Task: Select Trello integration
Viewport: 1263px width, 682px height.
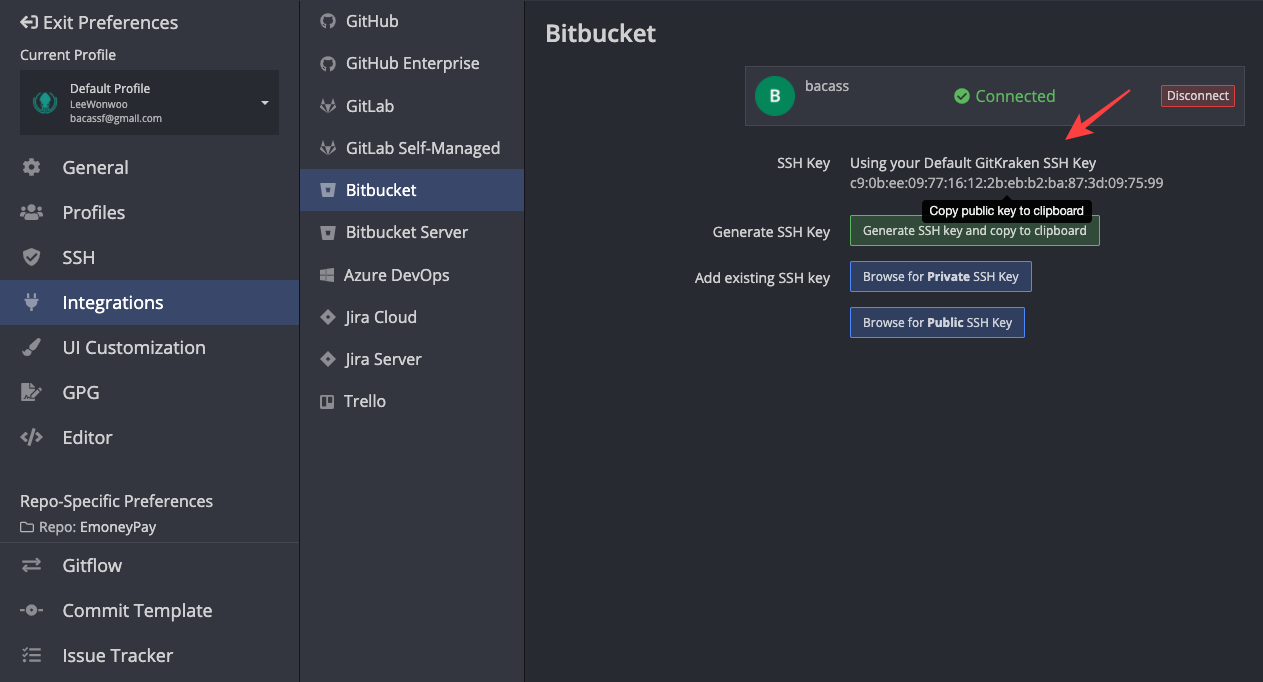Action: pyautogui.click(x=412, y=401)
